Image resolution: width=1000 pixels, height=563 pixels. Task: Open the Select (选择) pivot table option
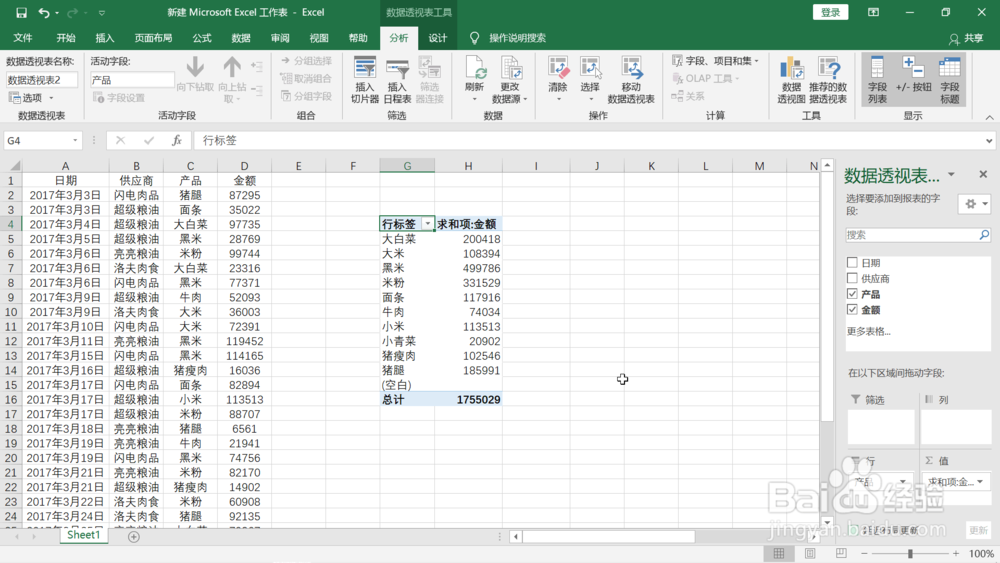click(x=590, y=80)
